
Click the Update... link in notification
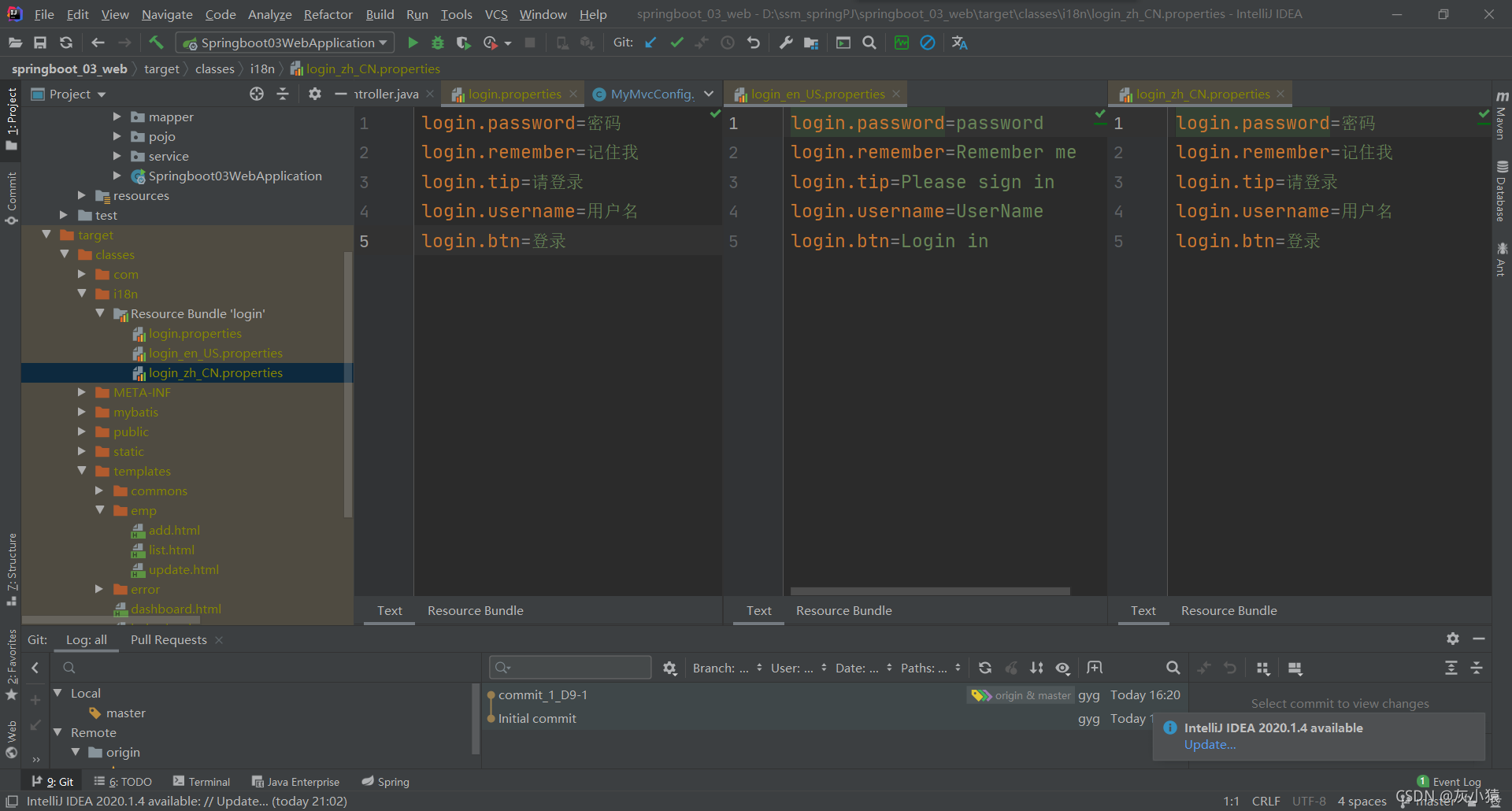[1210, 745]
